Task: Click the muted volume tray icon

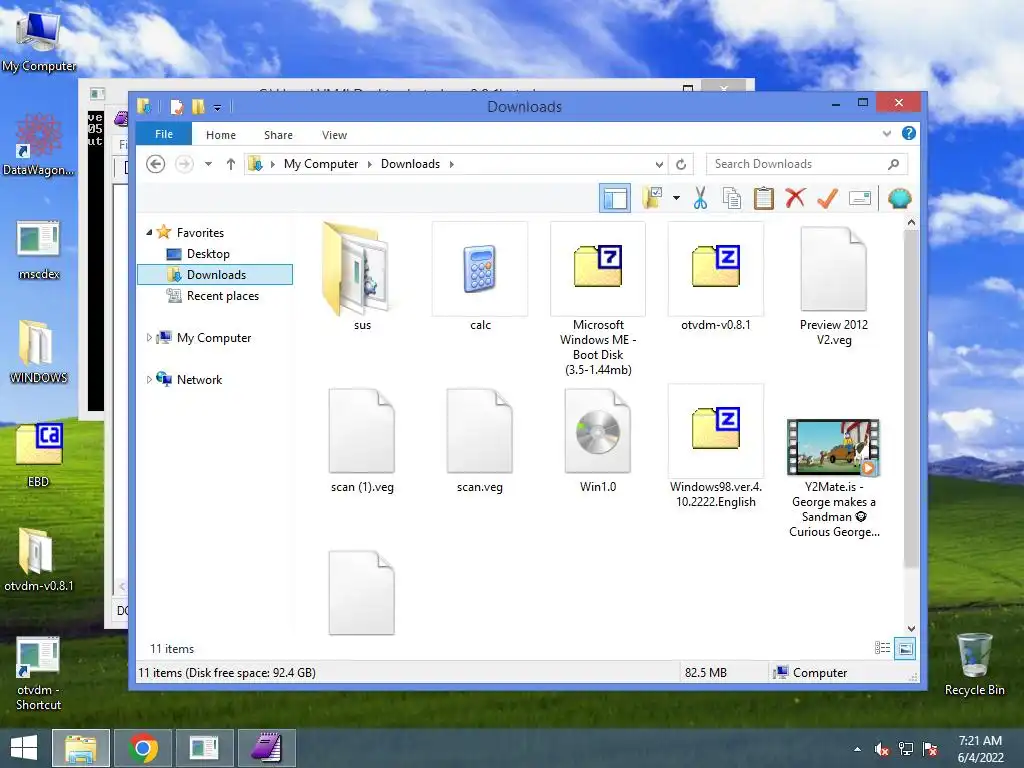Action: point(882,749)
